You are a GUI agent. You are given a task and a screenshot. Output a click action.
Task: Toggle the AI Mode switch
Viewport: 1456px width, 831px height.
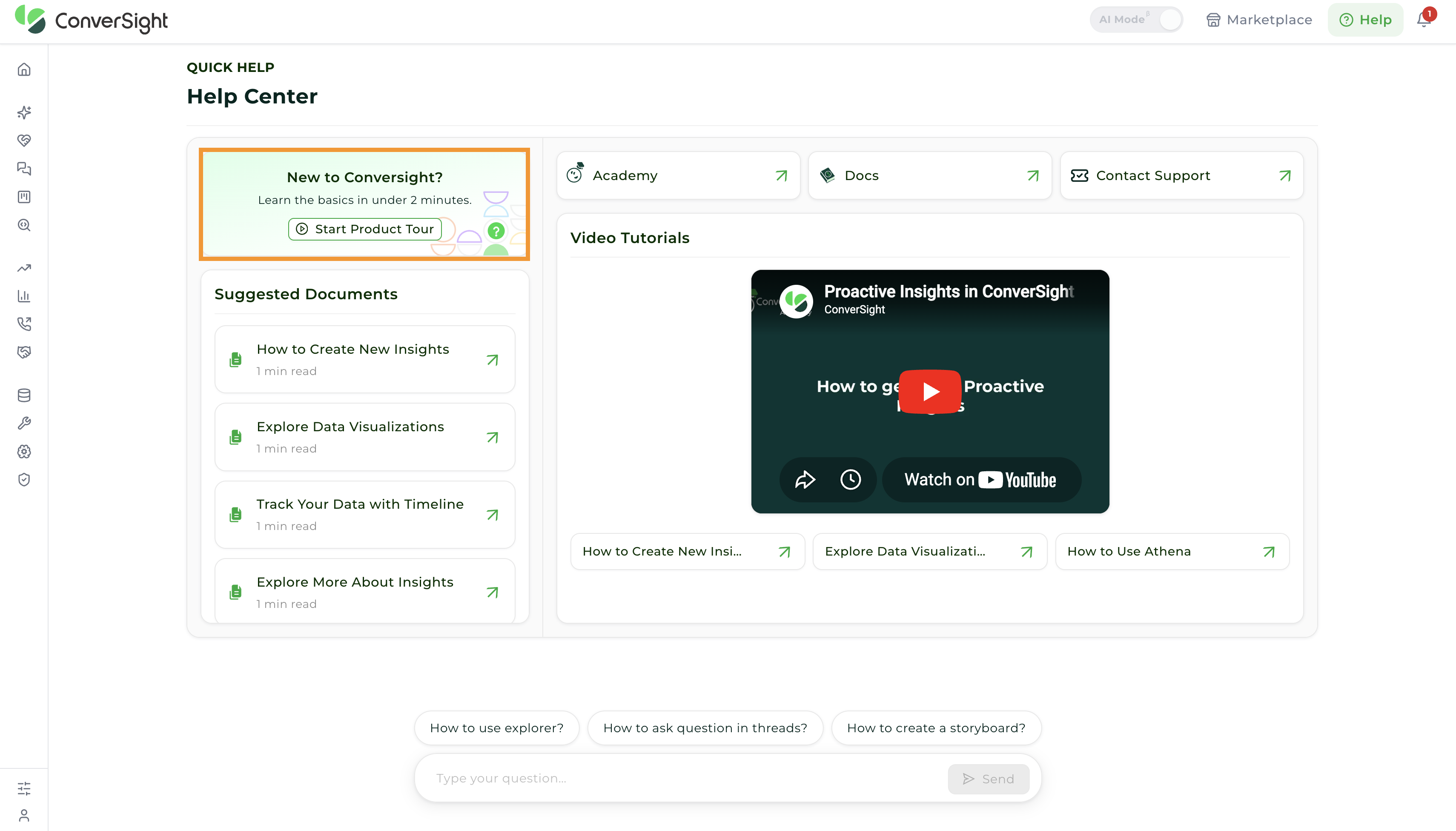(1169, 20)
